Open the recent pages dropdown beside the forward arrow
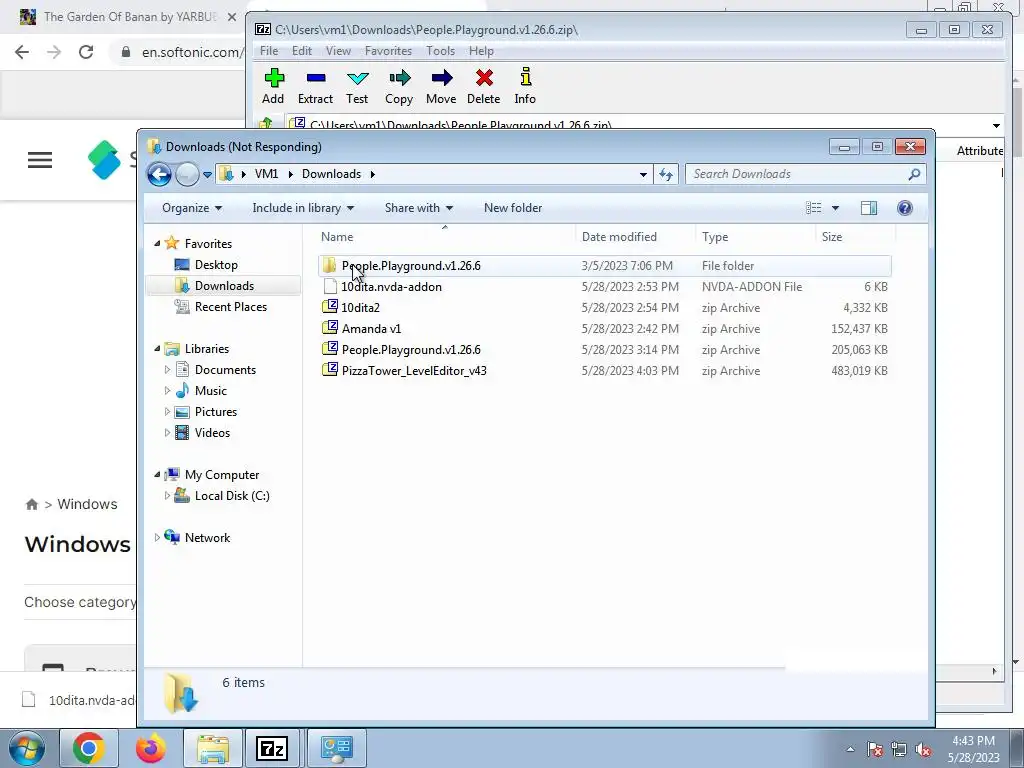Image resolution: width=1024 pixels, height=768 pixels. coord(207,175)
